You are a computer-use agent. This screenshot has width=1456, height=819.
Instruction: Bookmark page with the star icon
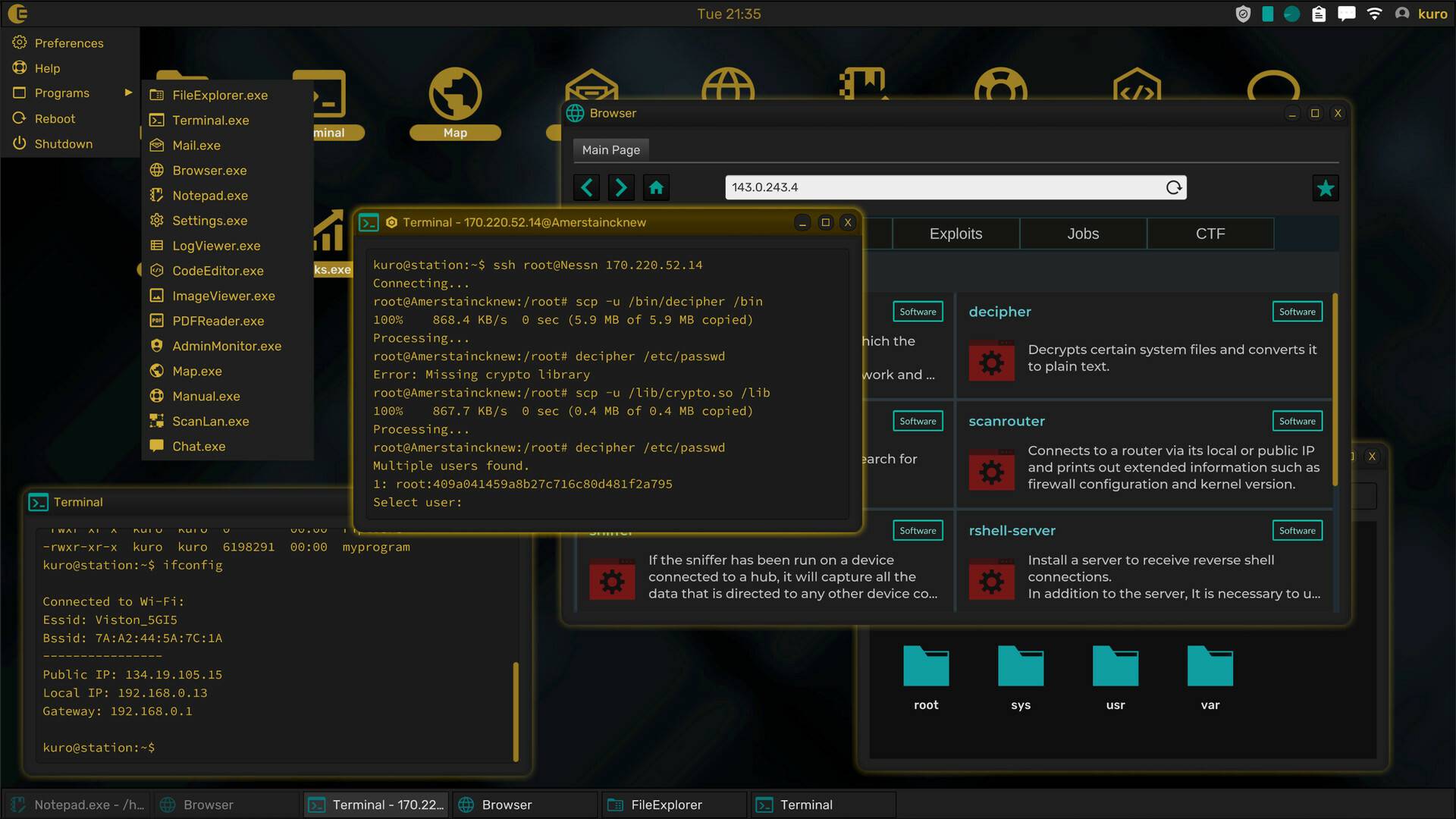pyautogui.click(x=1325, y=188)
